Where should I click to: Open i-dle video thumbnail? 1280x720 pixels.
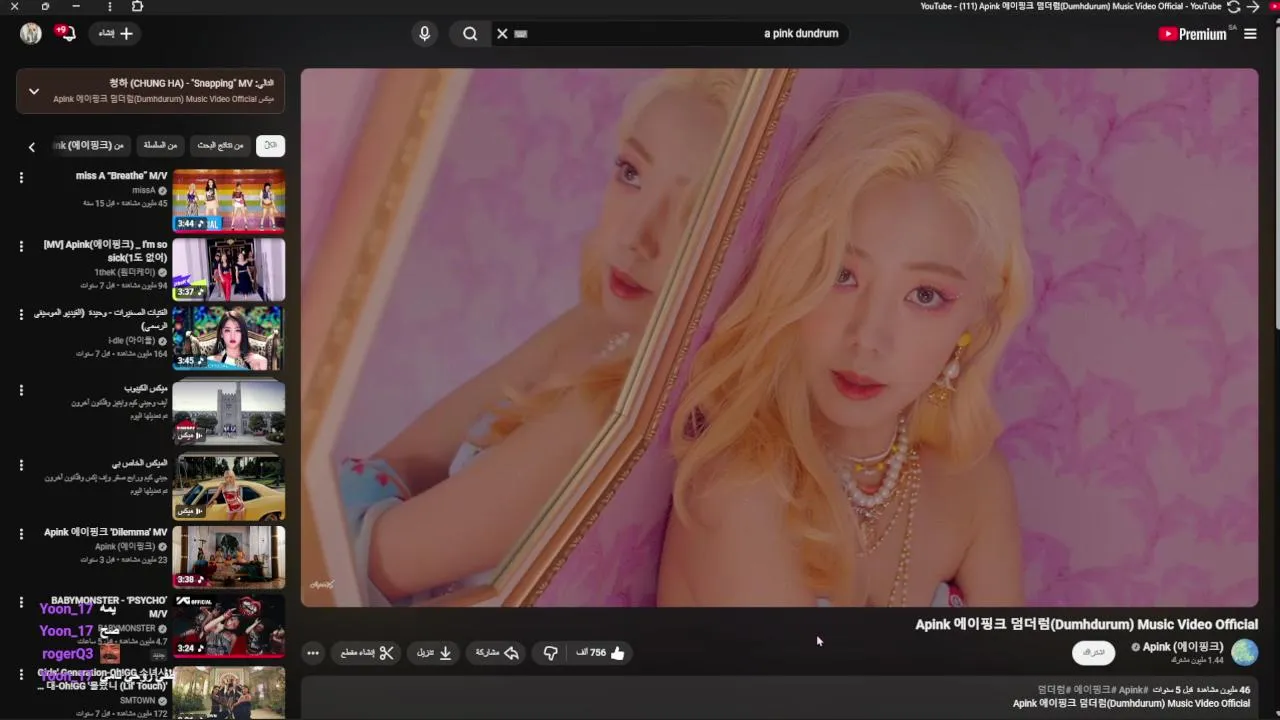pos(228,338)
